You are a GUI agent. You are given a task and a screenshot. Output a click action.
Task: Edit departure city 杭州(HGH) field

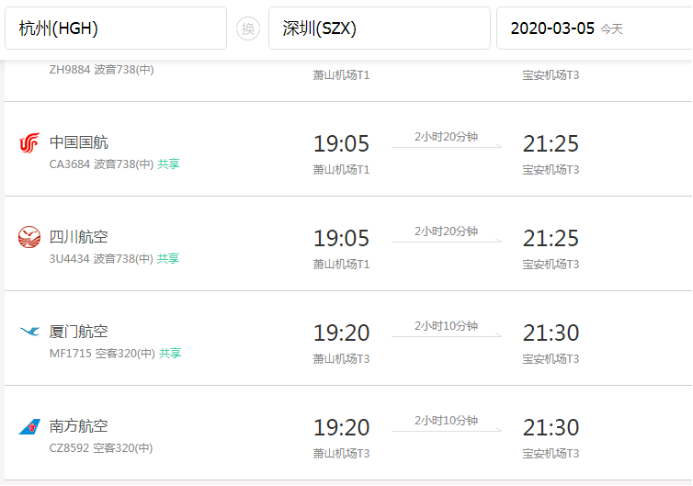[115, 29]
